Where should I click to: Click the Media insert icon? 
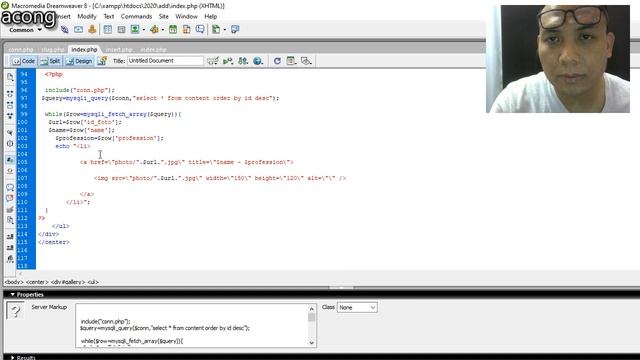coord(154,29)
